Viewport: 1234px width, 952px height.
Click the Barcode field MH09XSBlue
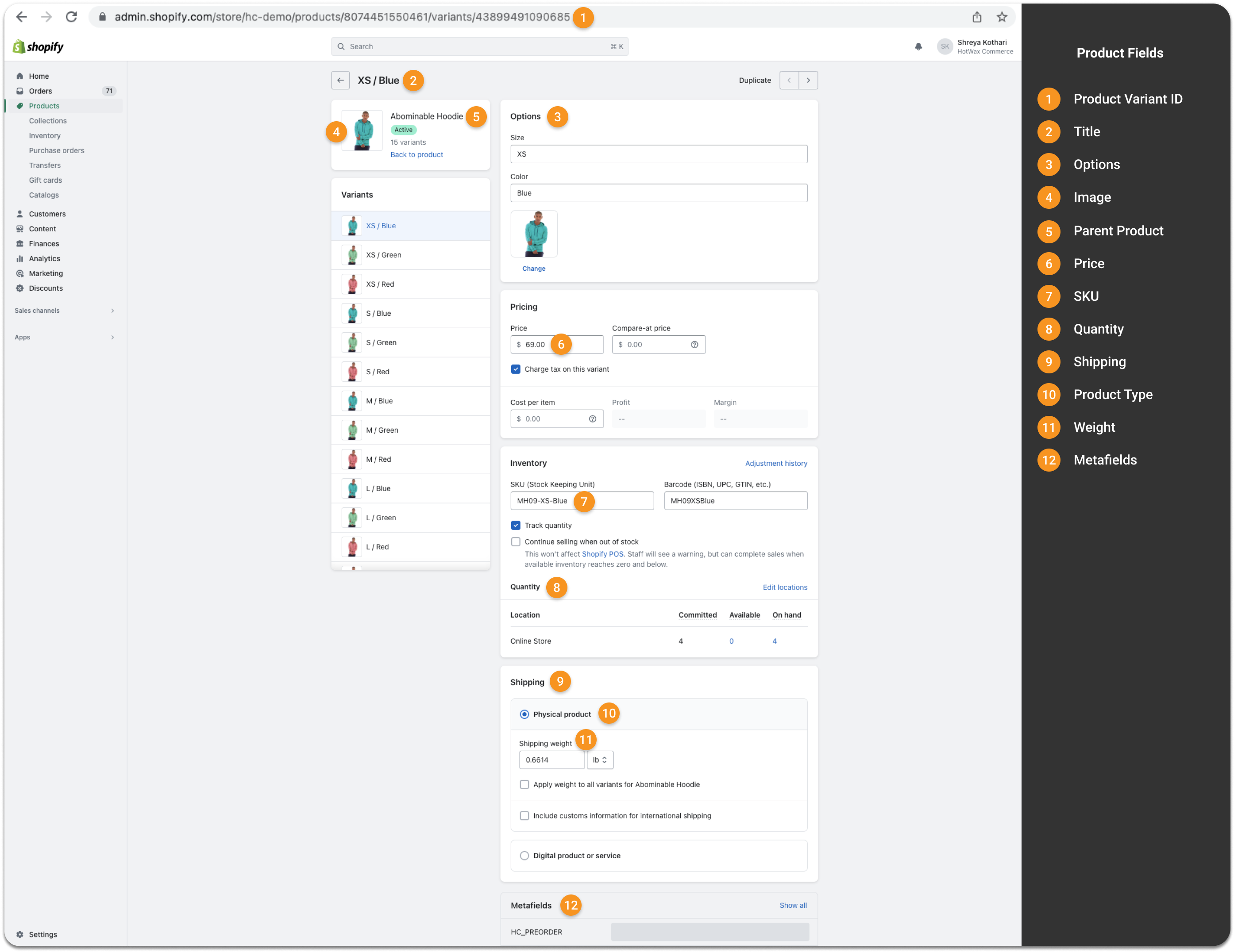[x=736, y=501]
